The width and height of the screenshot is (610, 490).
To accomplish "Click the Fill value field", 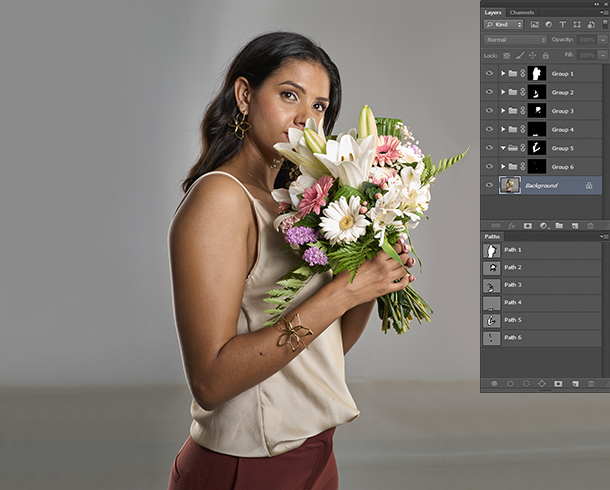I will [587, 55].
